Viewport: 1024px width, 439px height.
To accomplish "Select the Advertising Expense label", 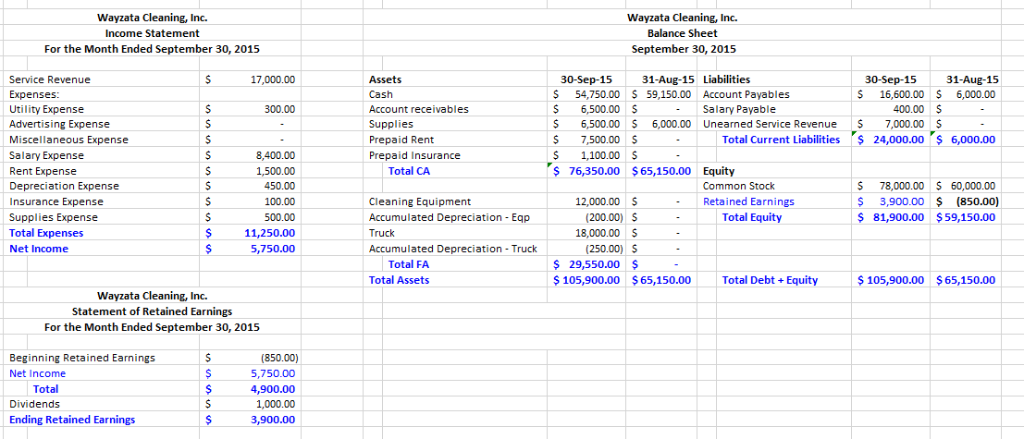I will point(59,124).
